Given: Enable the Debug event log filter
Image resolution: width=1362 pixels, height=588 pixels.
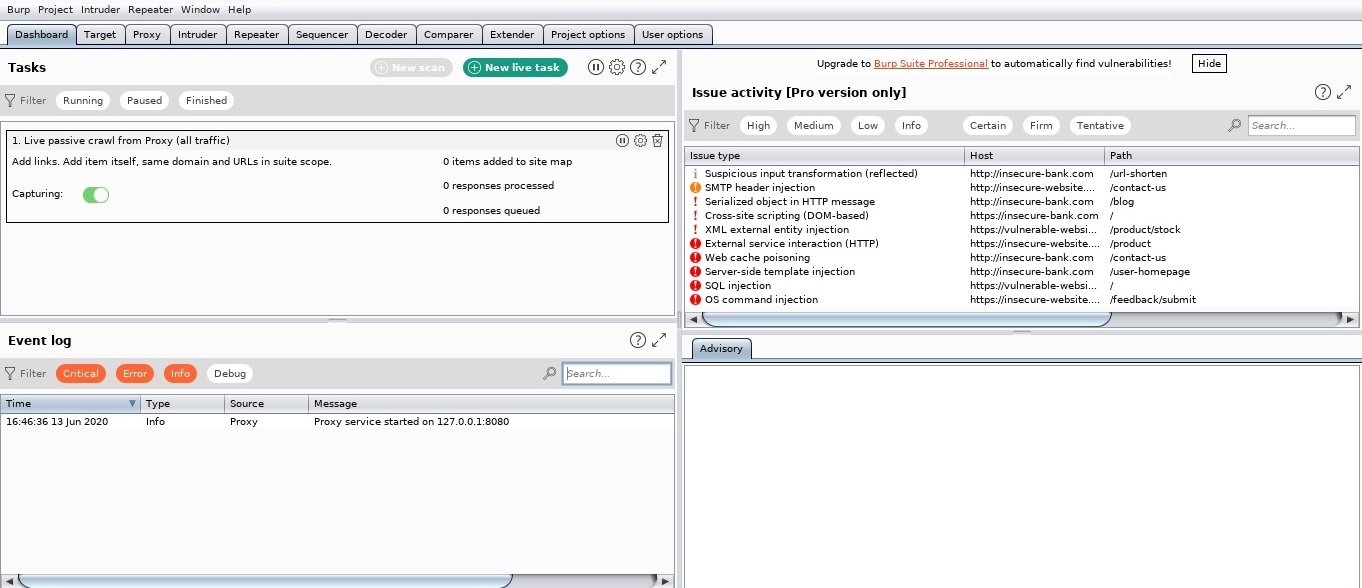Looking at the screenshot, I should pyautogui.click(x=230, y=373).
